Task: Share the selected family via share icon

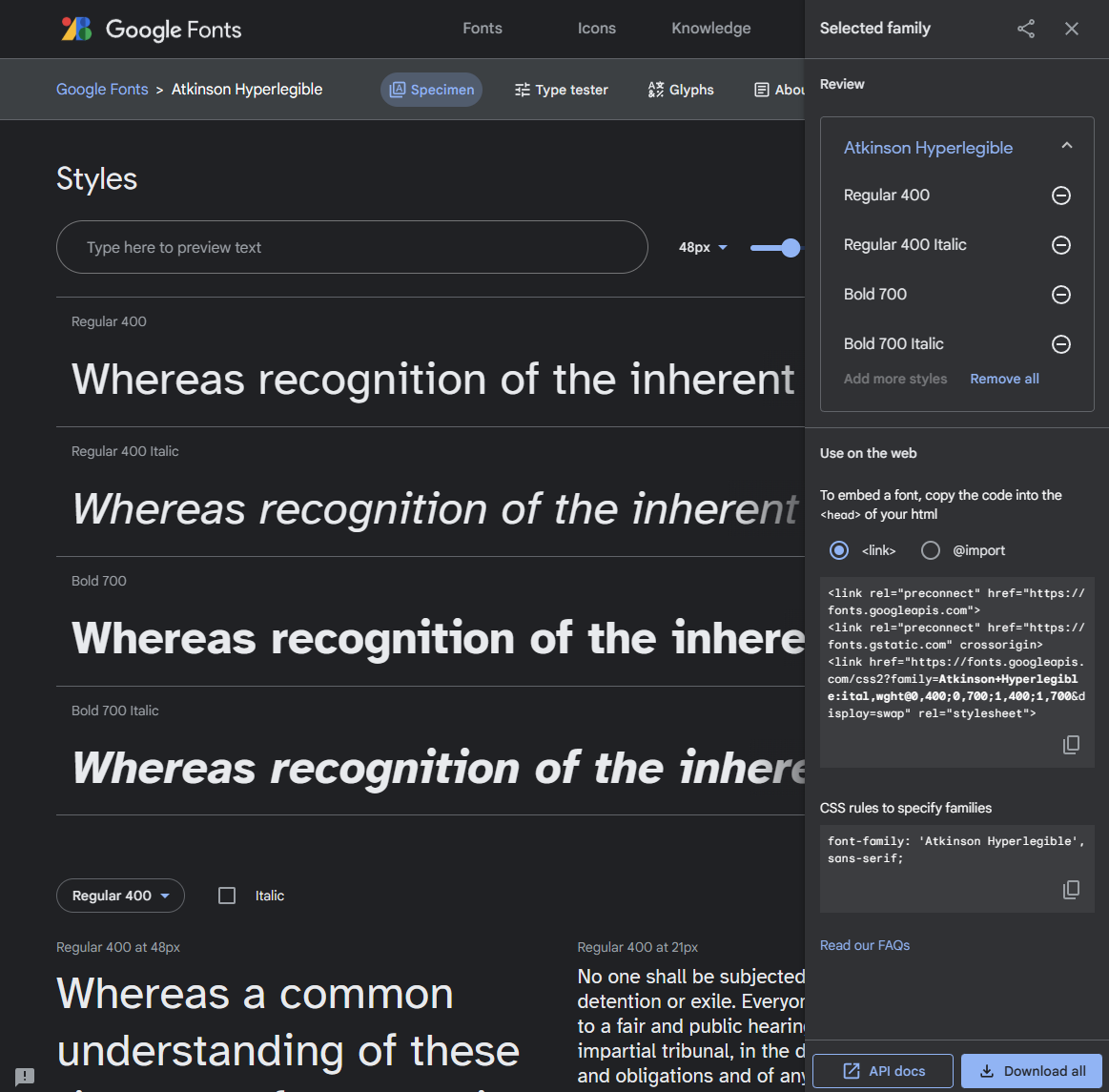Action: coord(1025,29)
